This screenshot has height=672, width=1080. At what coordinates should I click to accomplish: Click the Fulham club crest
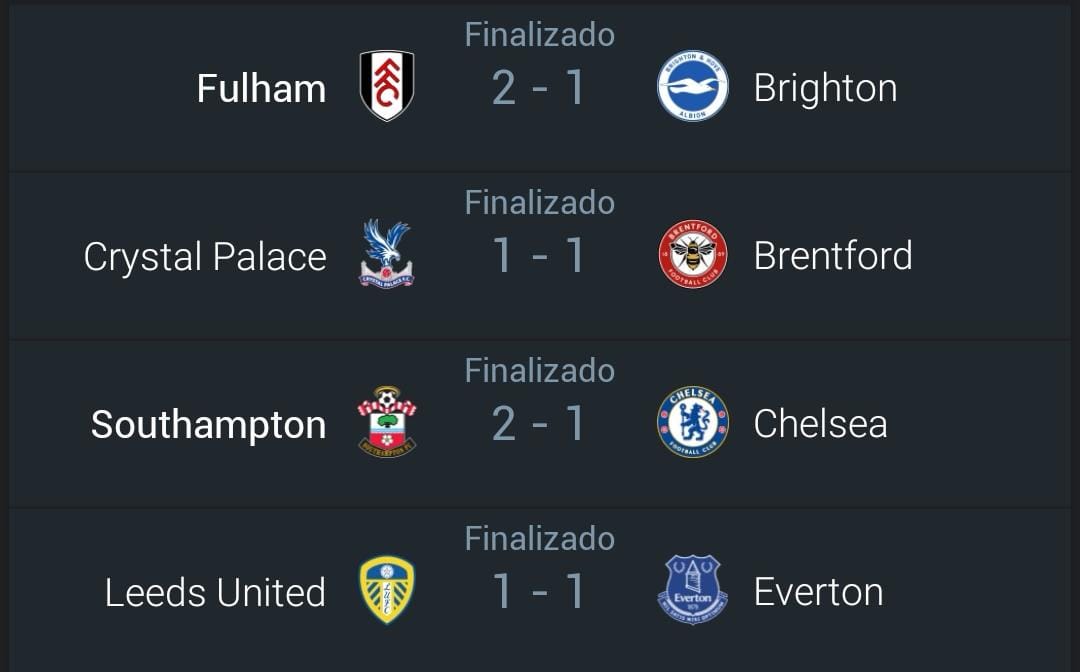point(387,85)
